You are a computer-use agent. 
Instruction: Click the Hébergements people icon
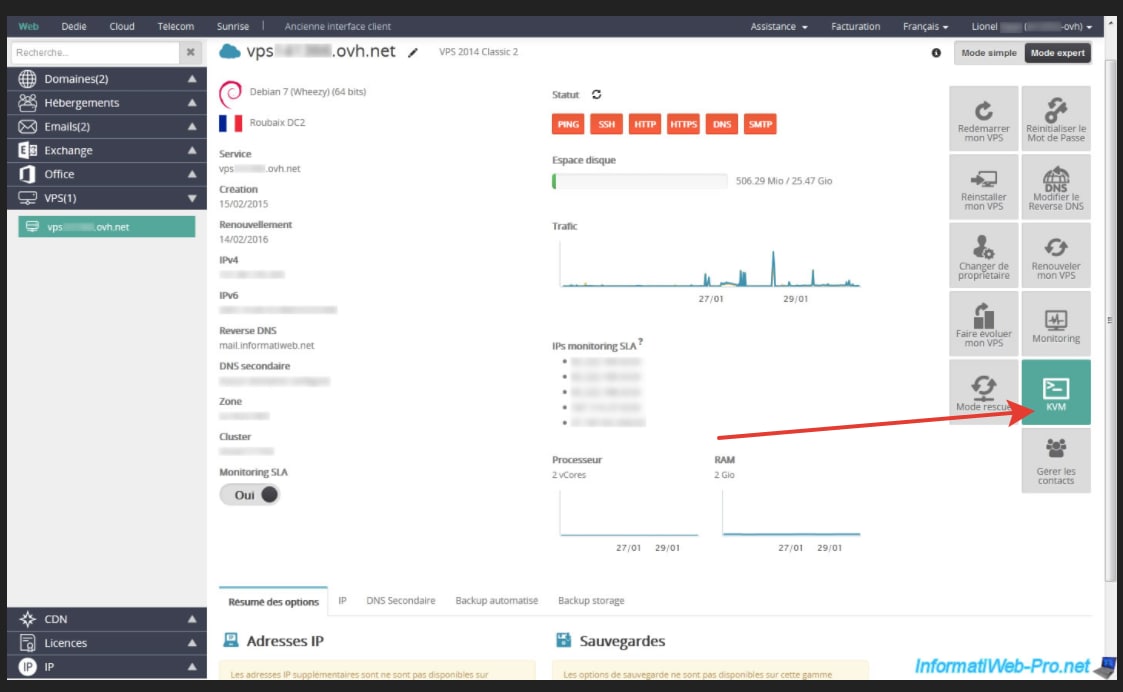click(x=27, y=102)
